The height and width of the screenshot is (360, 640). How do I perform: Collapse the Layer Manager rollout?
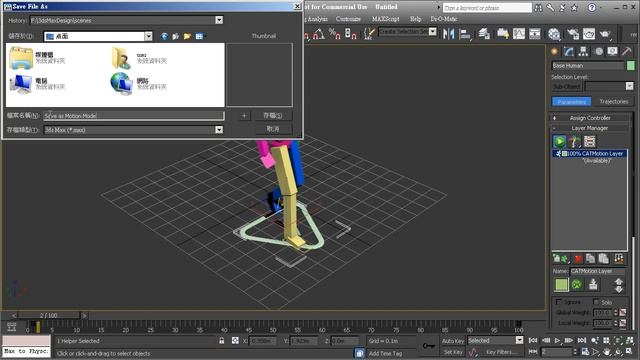coord(590,128)
